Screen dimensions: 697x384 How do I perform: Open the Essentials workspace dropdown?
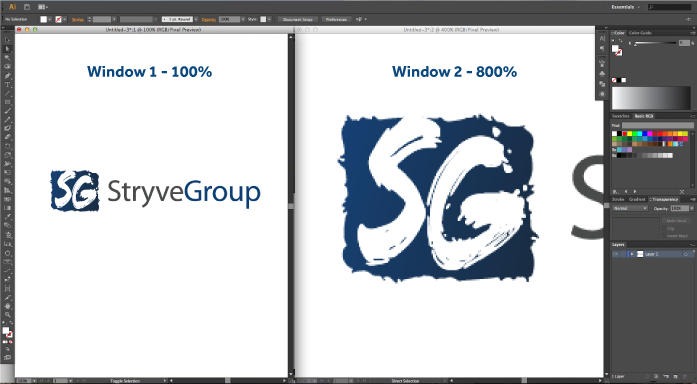tap(625, 7)
